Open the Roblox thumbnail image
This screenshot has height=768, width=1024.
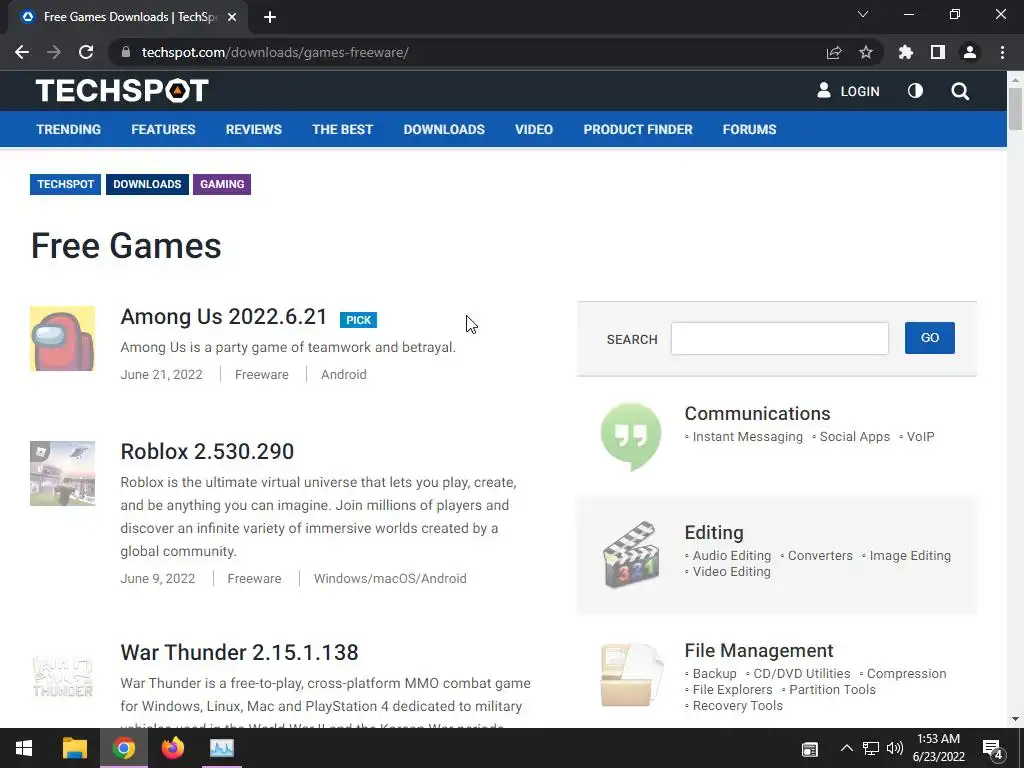(x=63, y=473)
